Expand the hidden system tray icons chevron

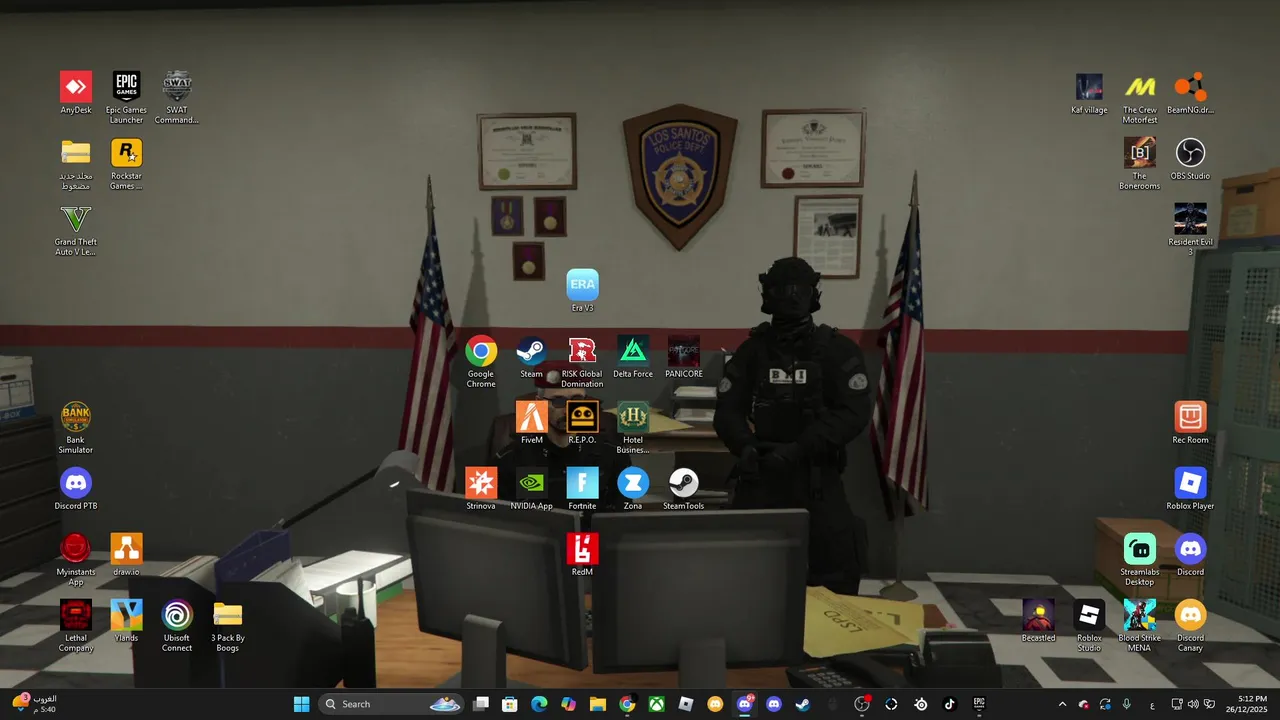[1062, 704]
